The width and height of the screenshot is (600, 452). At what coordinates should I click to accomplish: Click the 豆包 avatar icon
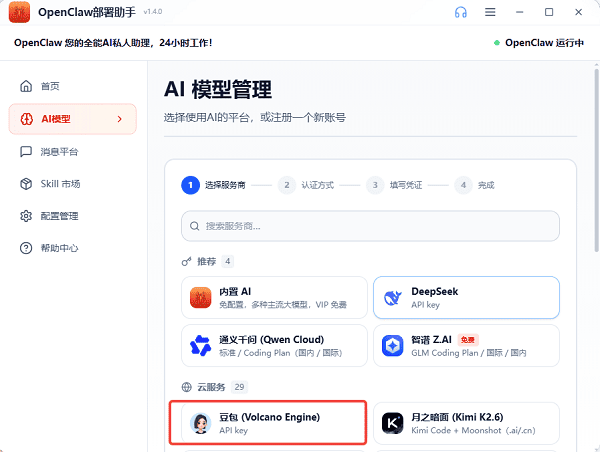[x=201, y=423]
